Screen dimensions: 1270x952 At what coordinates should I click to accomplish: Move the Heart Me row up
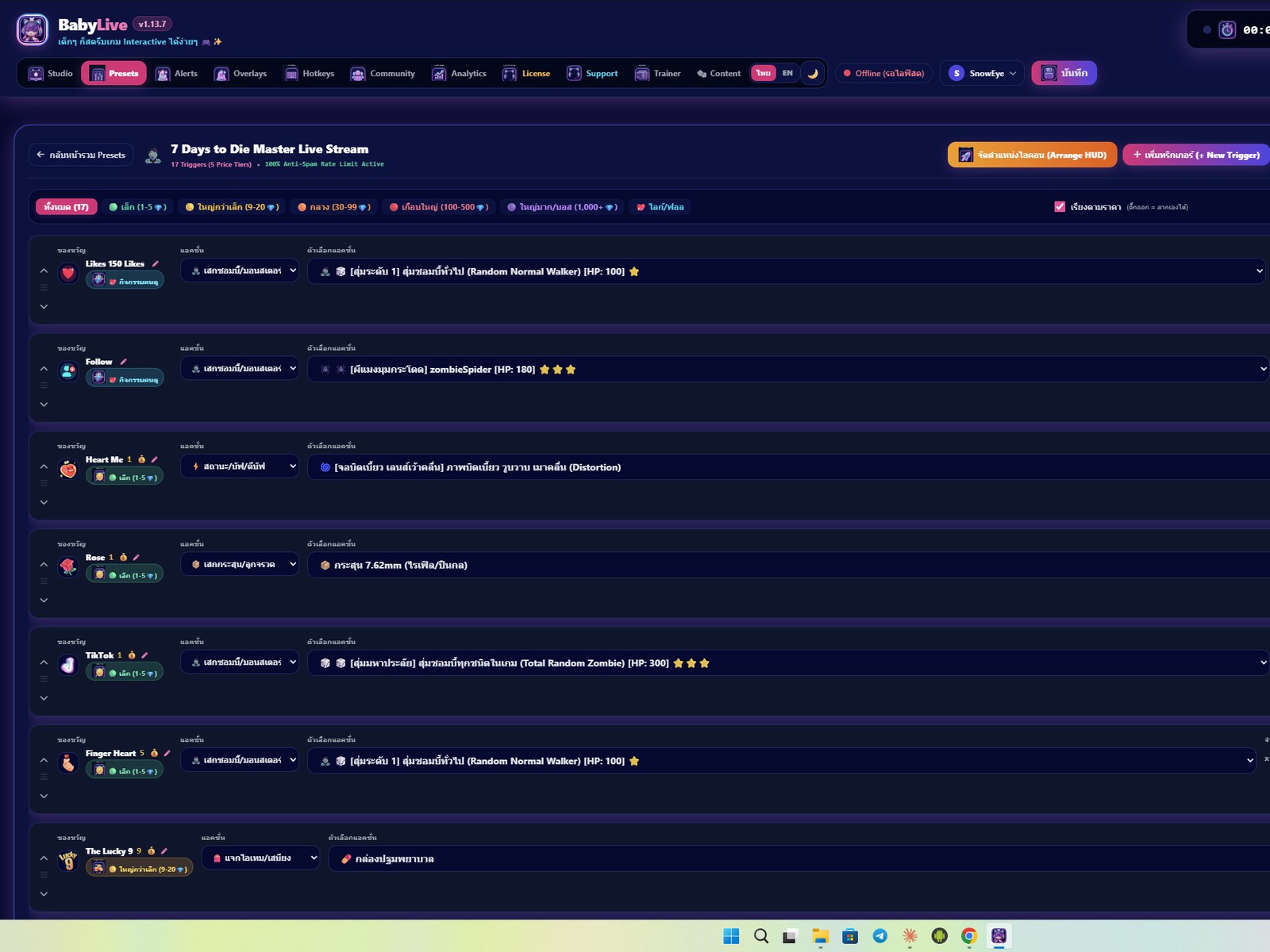pyautogui.click(x=44, y=467)
